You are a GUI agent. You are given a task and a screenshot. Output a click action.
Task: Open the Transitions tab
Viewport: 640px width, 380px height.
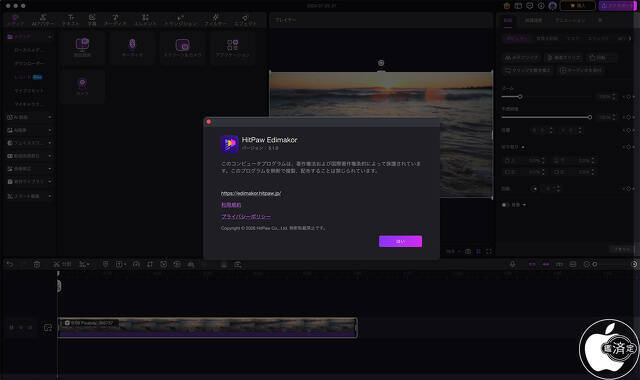click(181, 20)
